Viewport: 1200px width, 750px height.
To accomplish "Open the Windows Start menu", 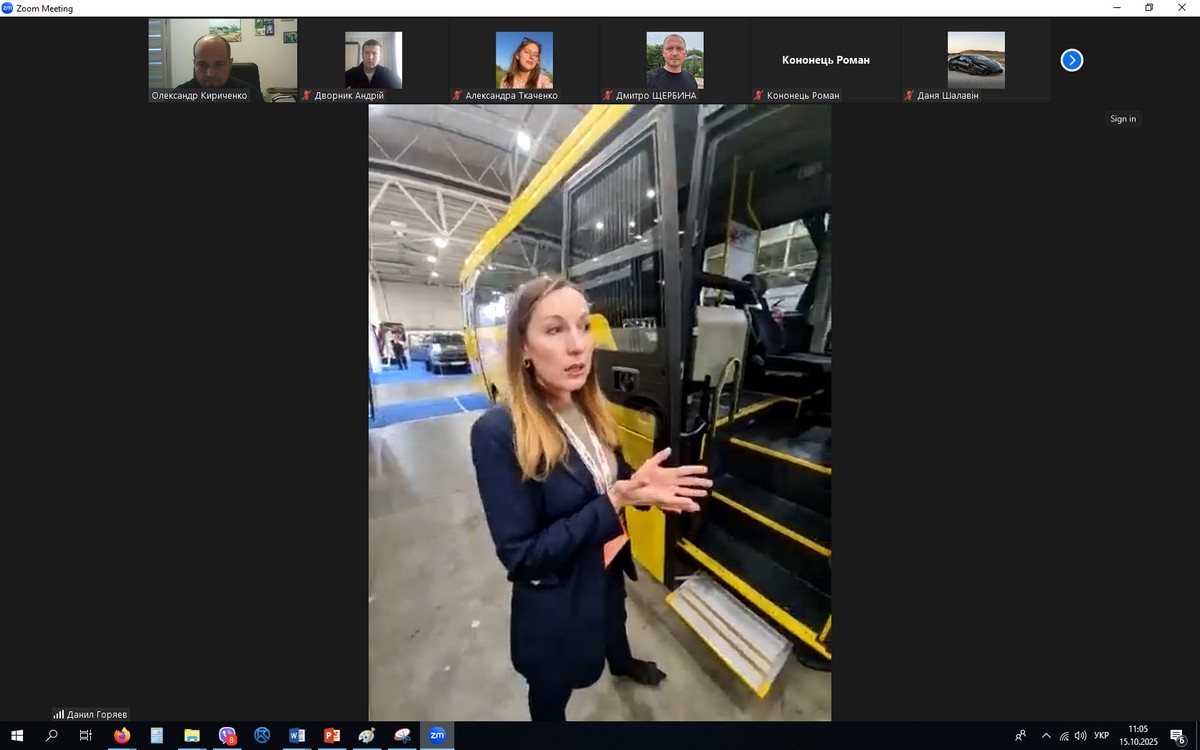I will coord(17,736).
